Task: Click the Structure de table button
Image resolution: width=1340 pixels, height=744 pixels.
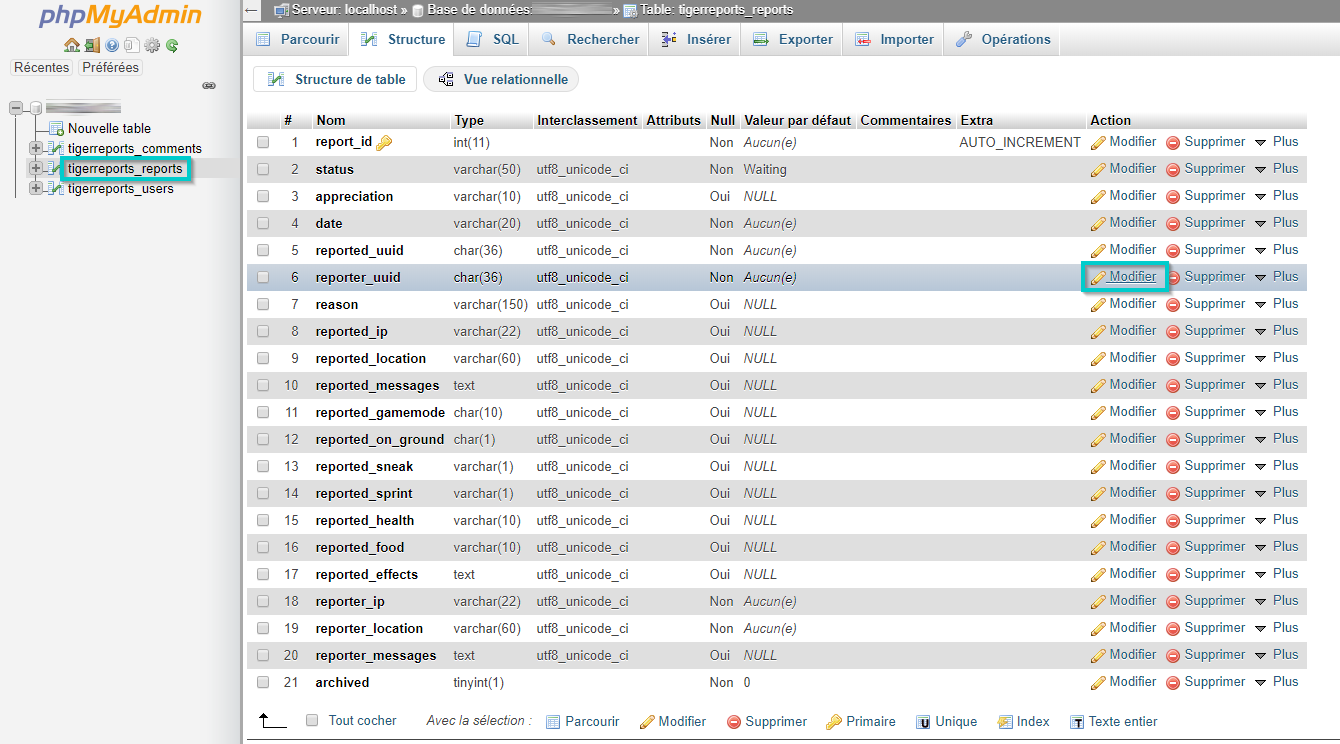Action: click(x=335, y=80)
